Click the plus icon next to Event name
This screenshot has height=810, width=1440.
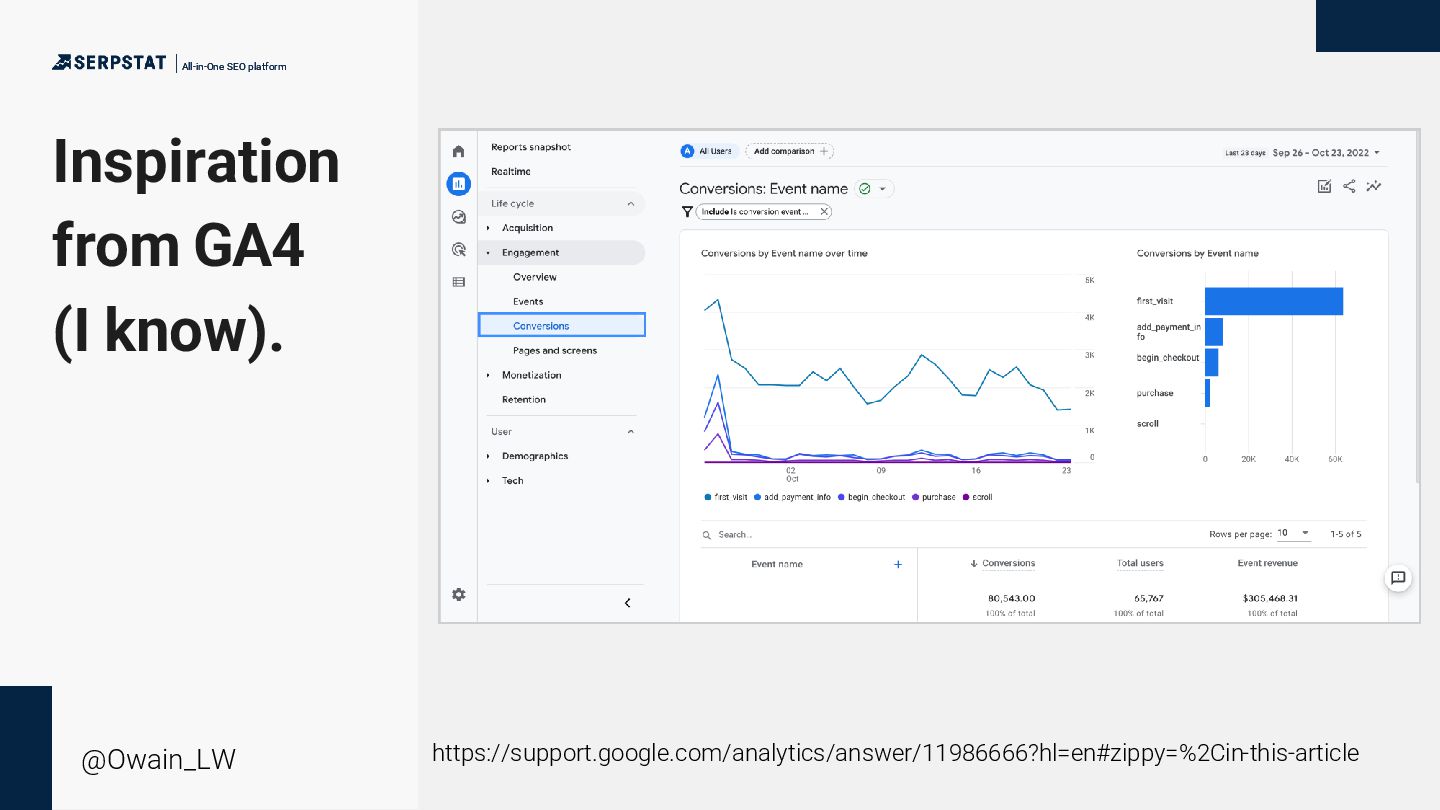tap(898, 564)
